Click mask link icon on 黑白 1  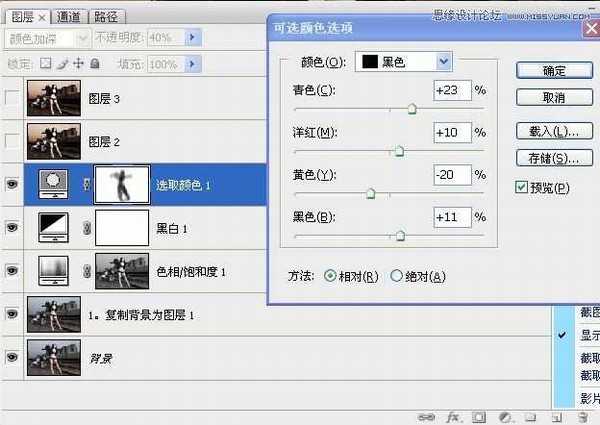(x=87, y=228)
